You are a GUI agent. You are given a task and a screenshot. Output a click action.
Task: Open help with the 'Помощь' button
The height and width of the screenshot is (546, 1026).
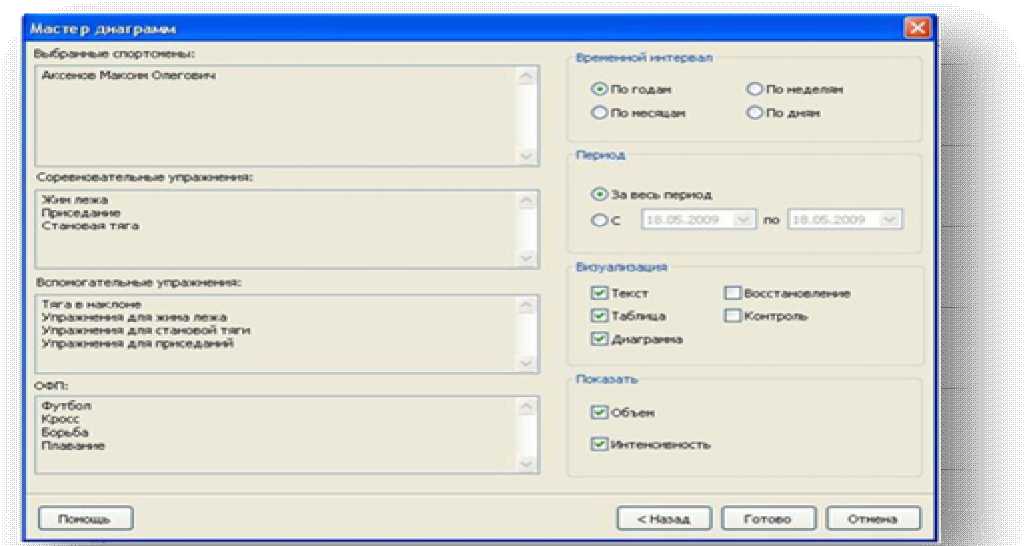85,519
